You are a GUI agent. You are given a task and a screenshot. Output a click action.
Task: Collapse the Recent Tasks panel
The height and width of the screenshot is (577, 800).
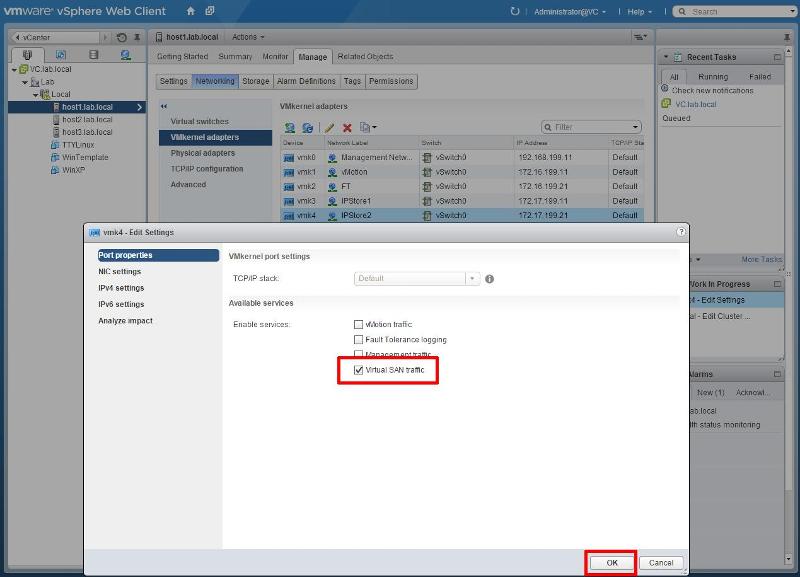click(665, 57)
